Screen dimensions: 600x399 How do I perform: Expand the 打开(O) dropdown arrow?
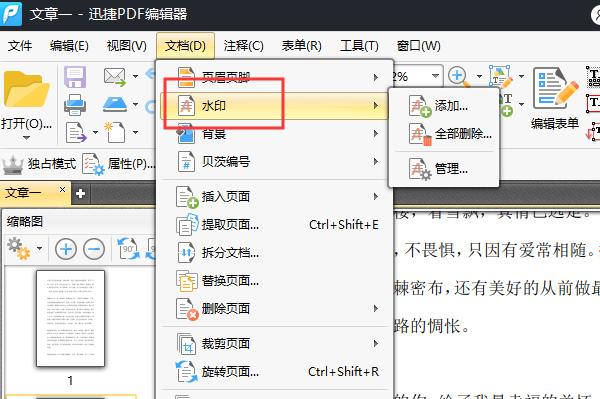(x=26, y=138)
